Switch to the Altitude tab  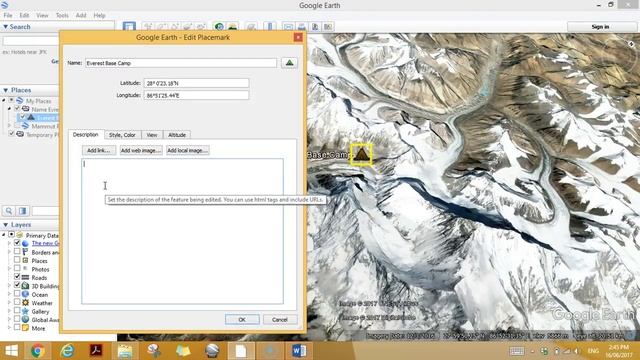pyautogui.click(x=177, y=135)
